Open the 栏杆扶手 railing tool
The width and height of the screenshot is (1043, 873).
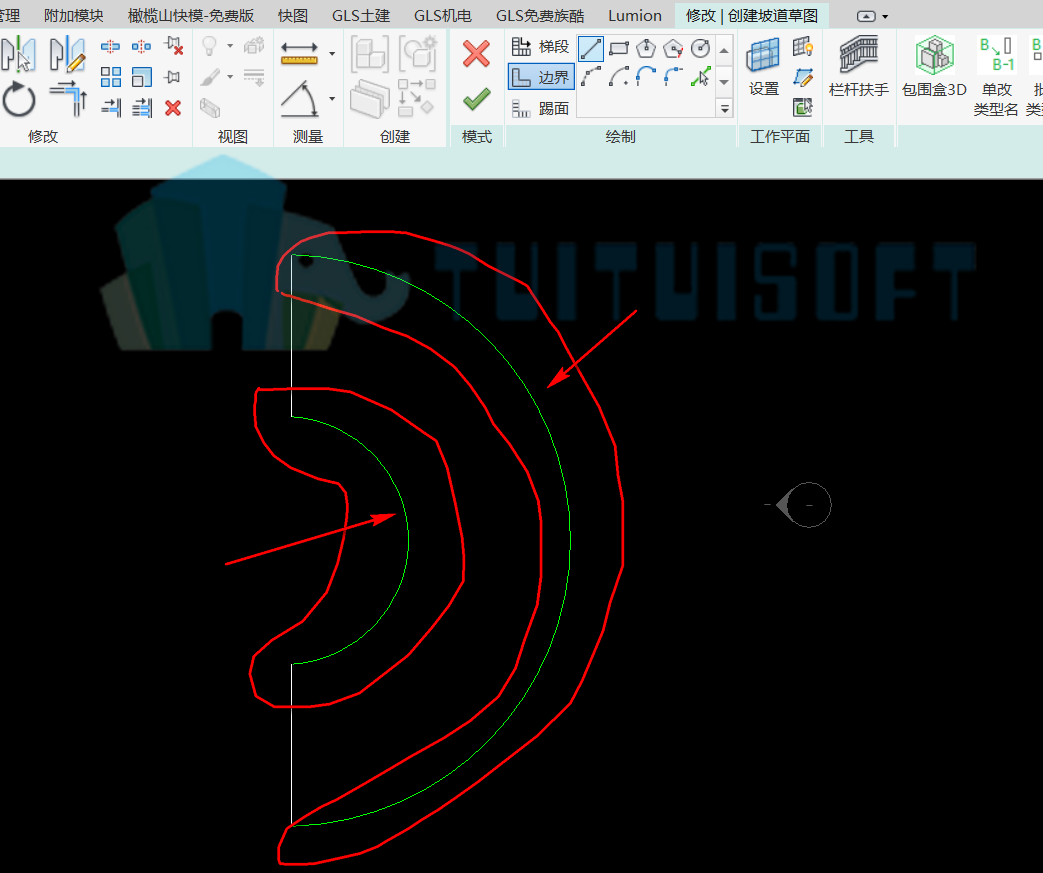pyautogui.click(x=859, y=67)
